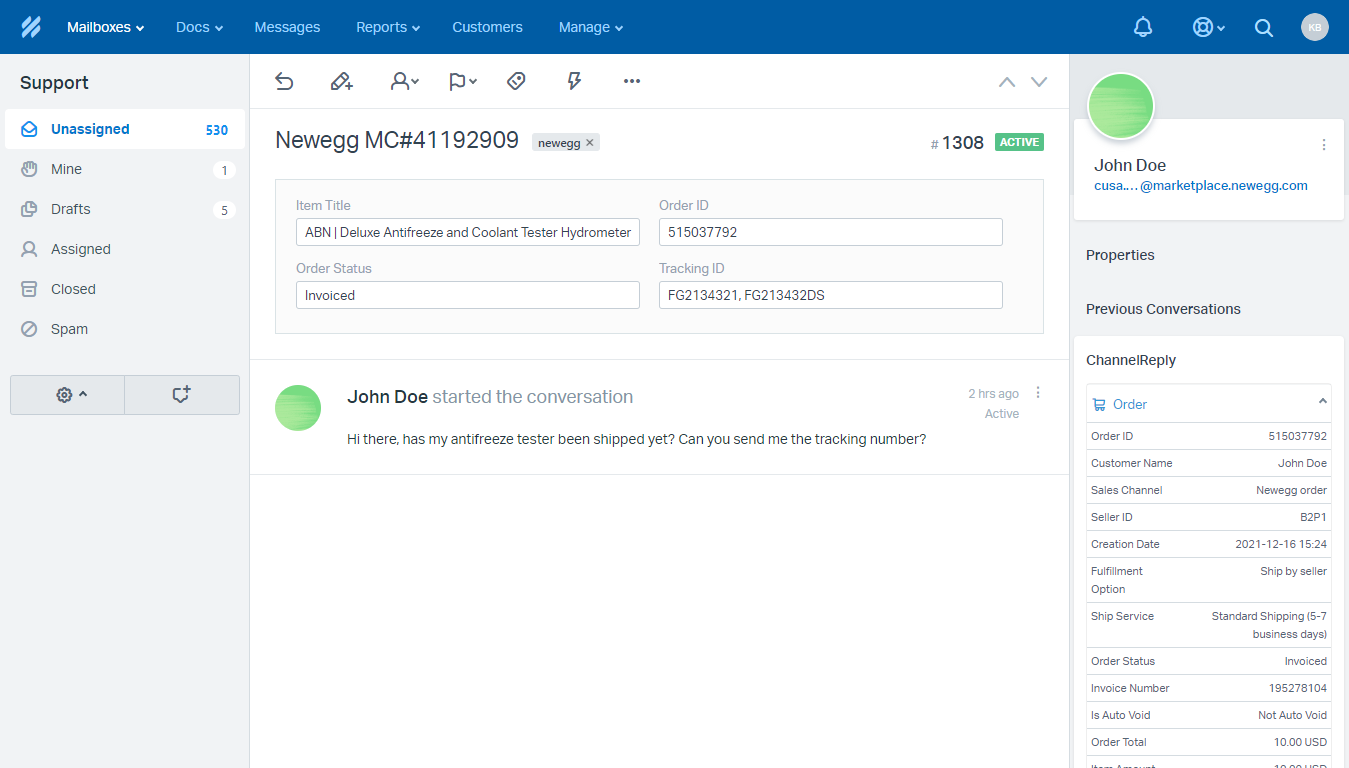
Task: Click the Item Title field
Action: coord(467,232)
